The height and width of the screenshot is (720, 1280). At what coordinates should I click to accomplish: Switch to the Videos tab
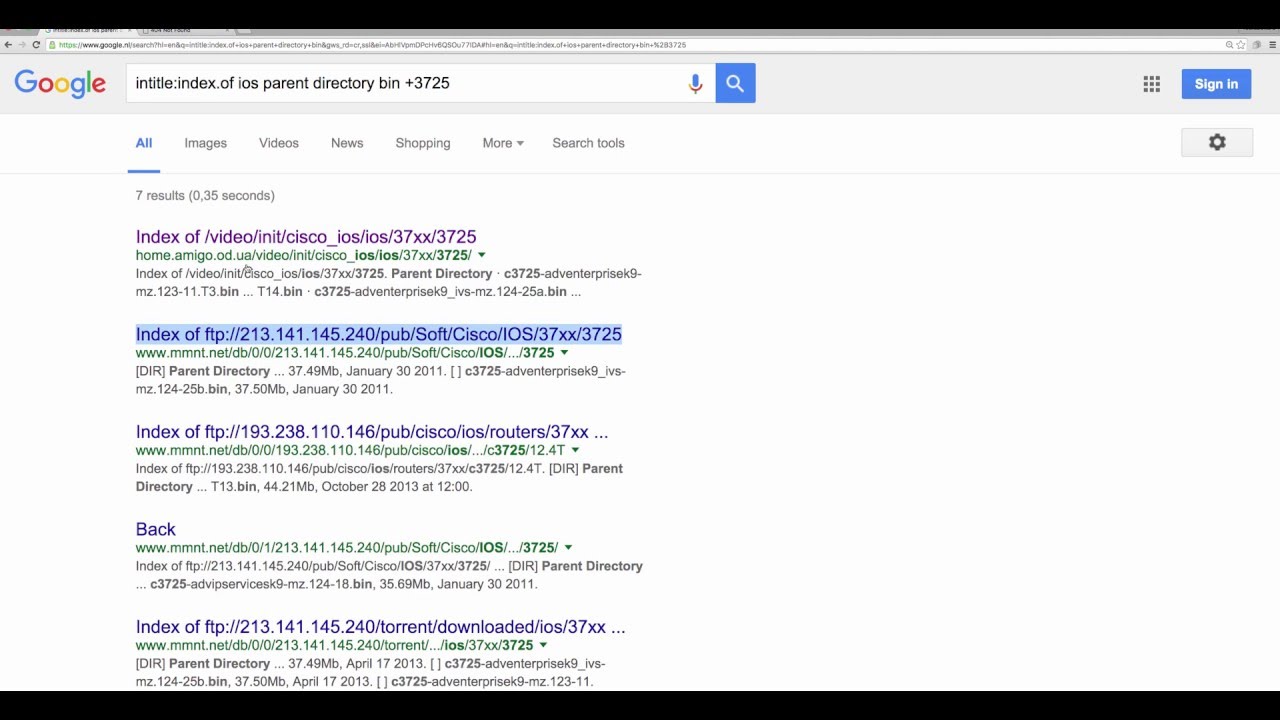coord(279,143)
